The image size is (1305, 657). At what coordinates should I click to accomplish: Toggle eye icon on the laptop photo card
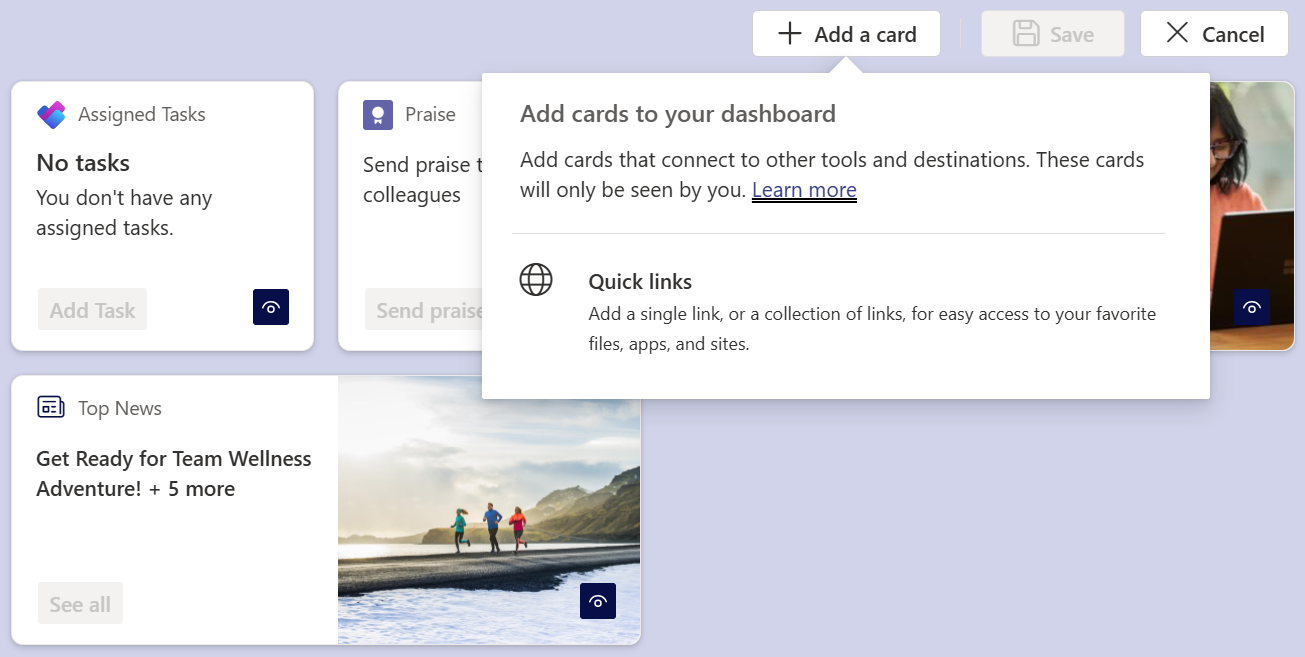1251,307
